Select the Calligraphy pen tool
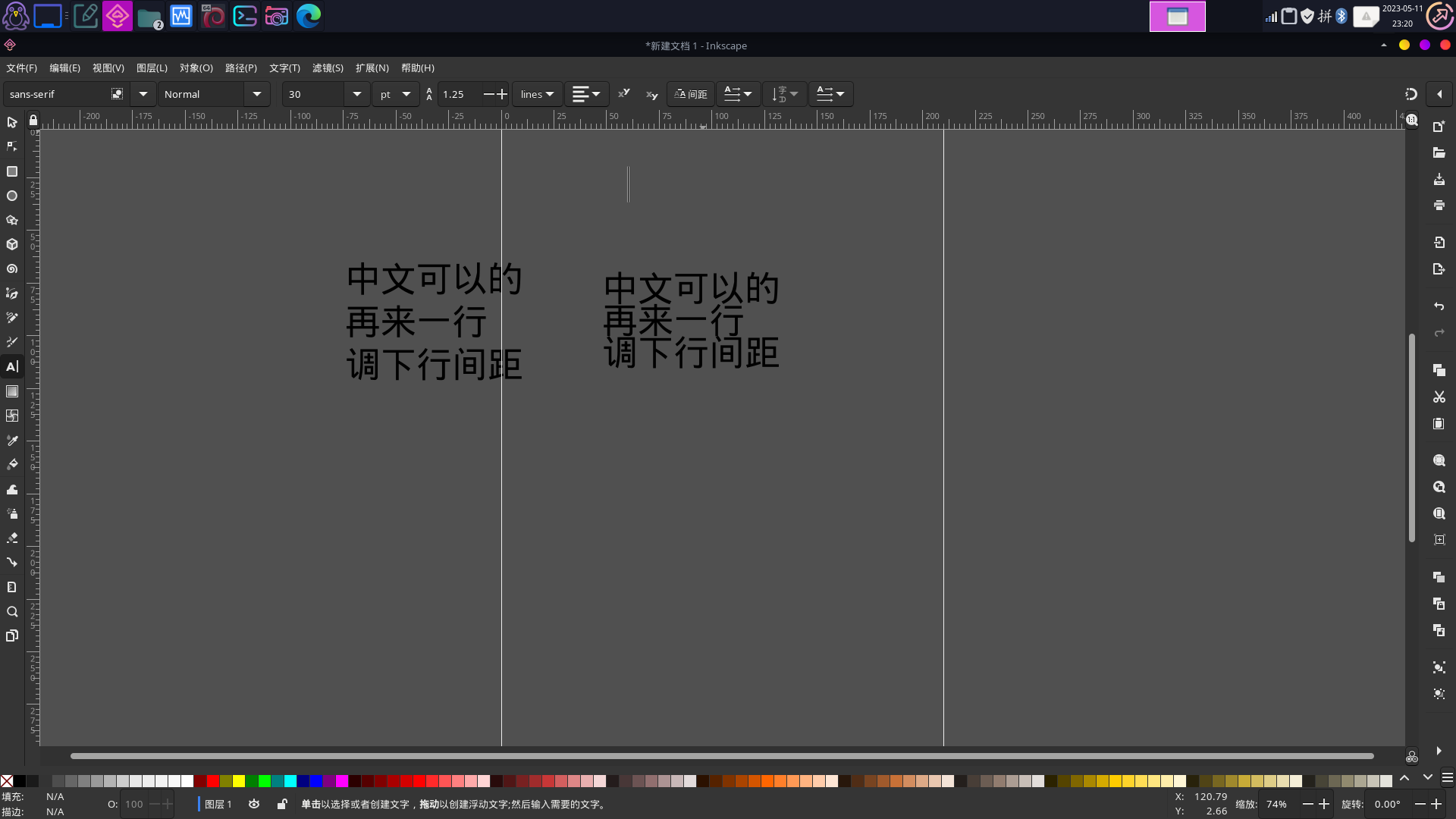Screen dimensions: 1456x819 coord(12,342)
